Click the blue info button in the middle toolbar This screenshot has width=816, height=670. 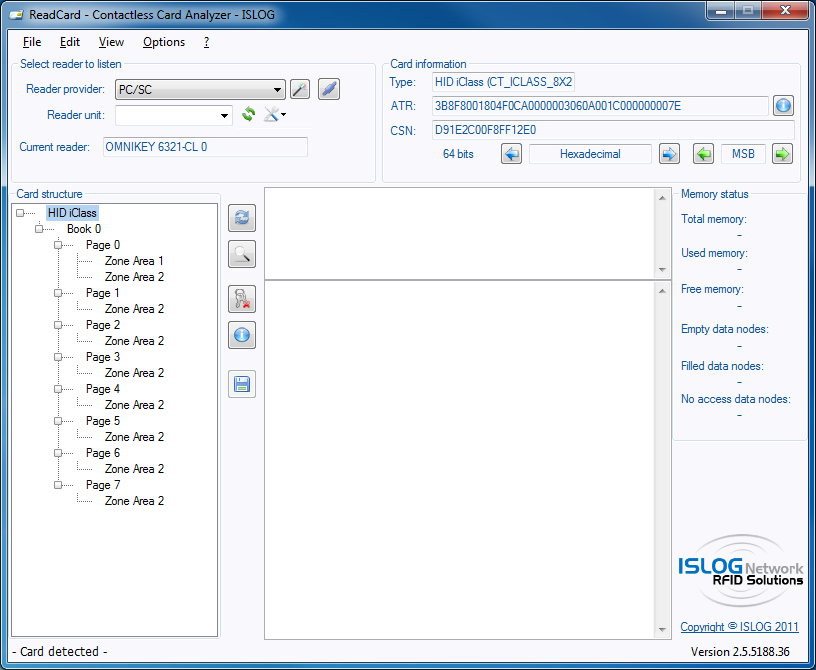click(x=242, y=335)
